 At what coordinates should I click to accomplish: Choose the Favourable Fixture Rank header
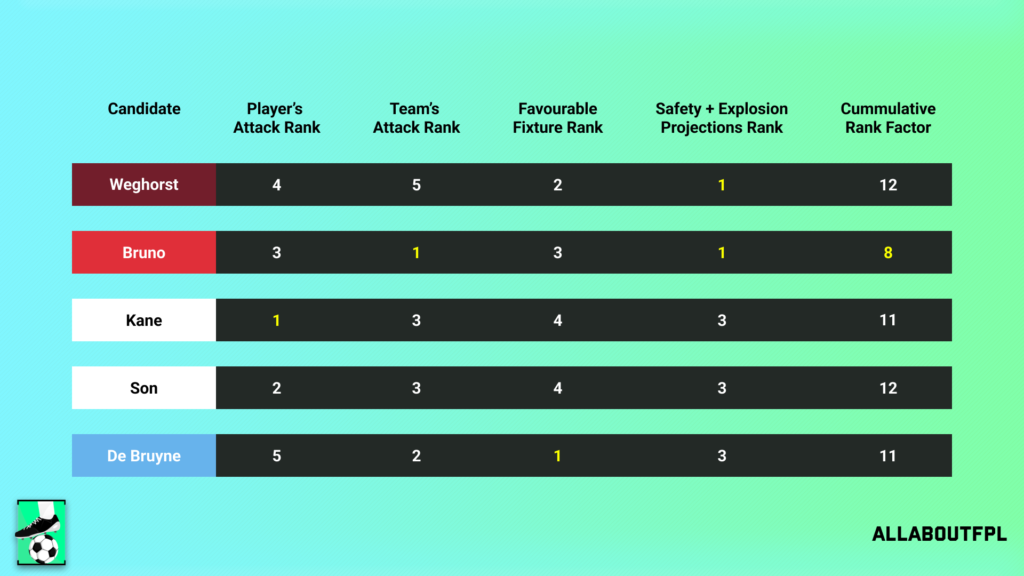click(x=557, y=118)
